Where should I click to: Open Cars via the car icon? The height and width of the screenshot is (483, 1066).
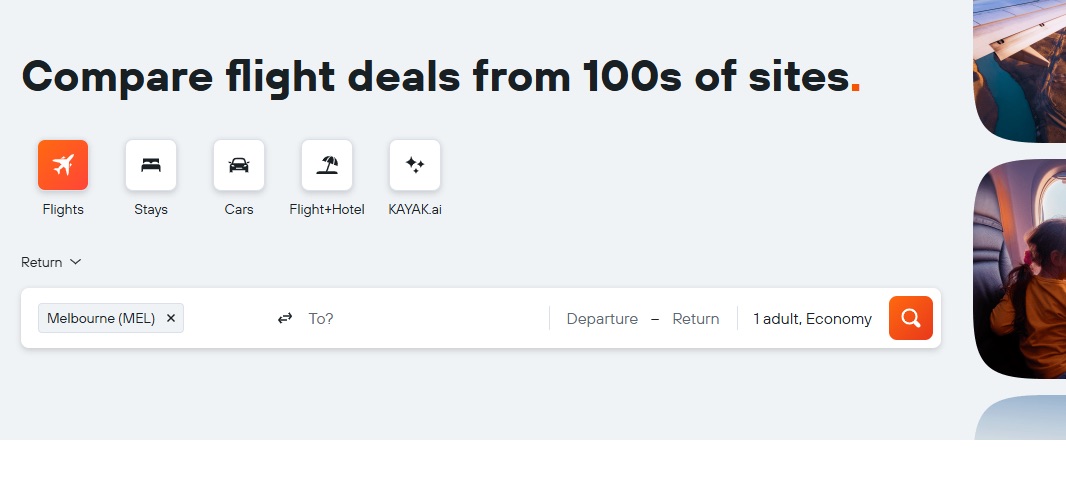239,165
